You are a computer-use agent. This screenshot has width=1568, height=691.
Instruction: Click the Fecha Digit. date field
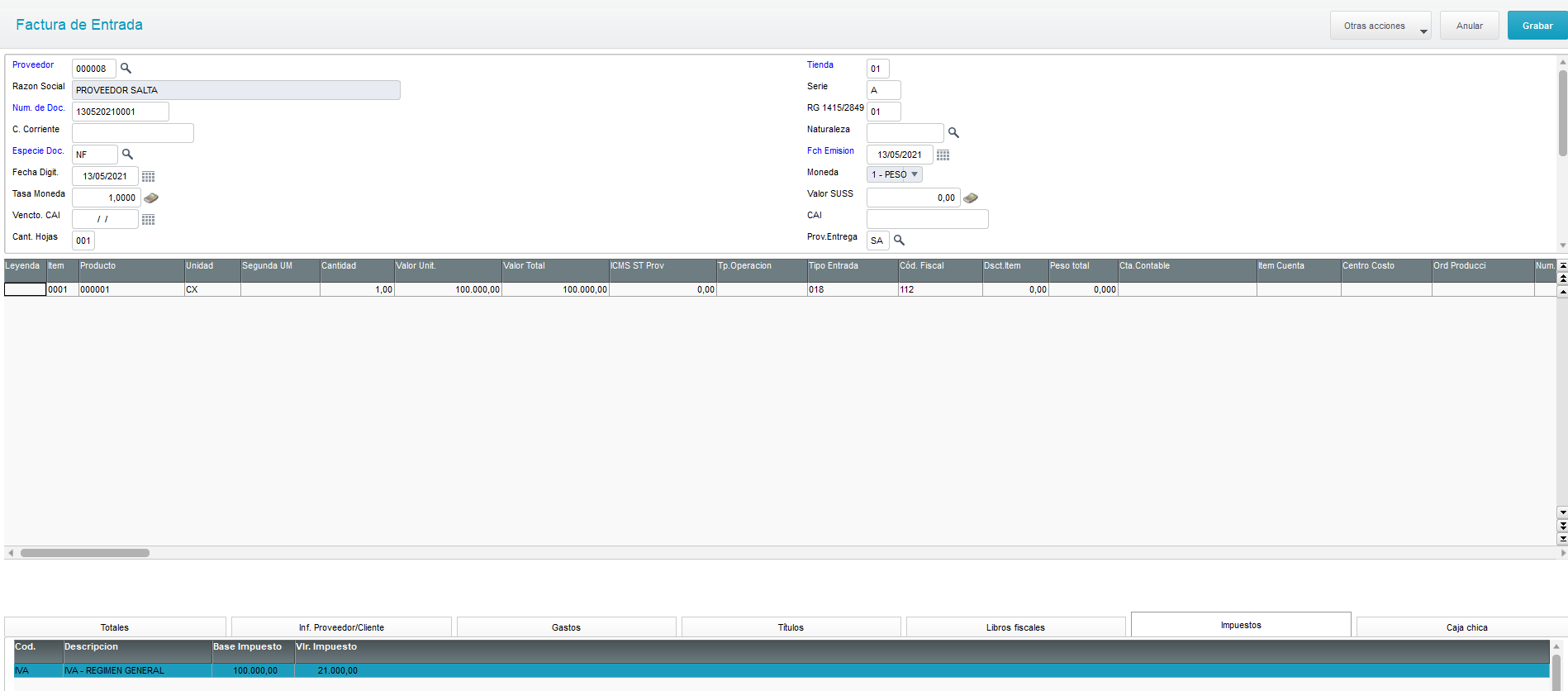point(105,176)
